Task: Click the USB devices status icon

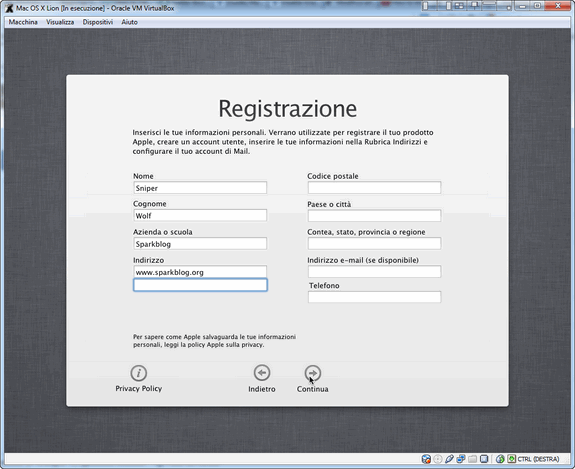Action: [x=449, y=459]
